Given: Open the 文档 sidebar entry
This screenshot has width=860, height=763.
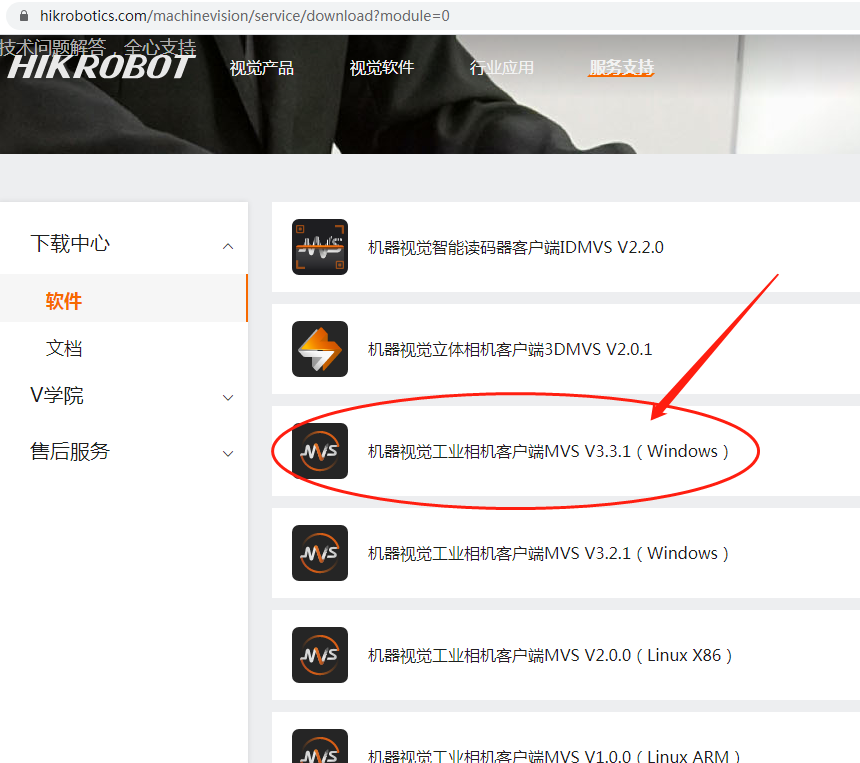Looking at the screenshot, I should point(64,348).
